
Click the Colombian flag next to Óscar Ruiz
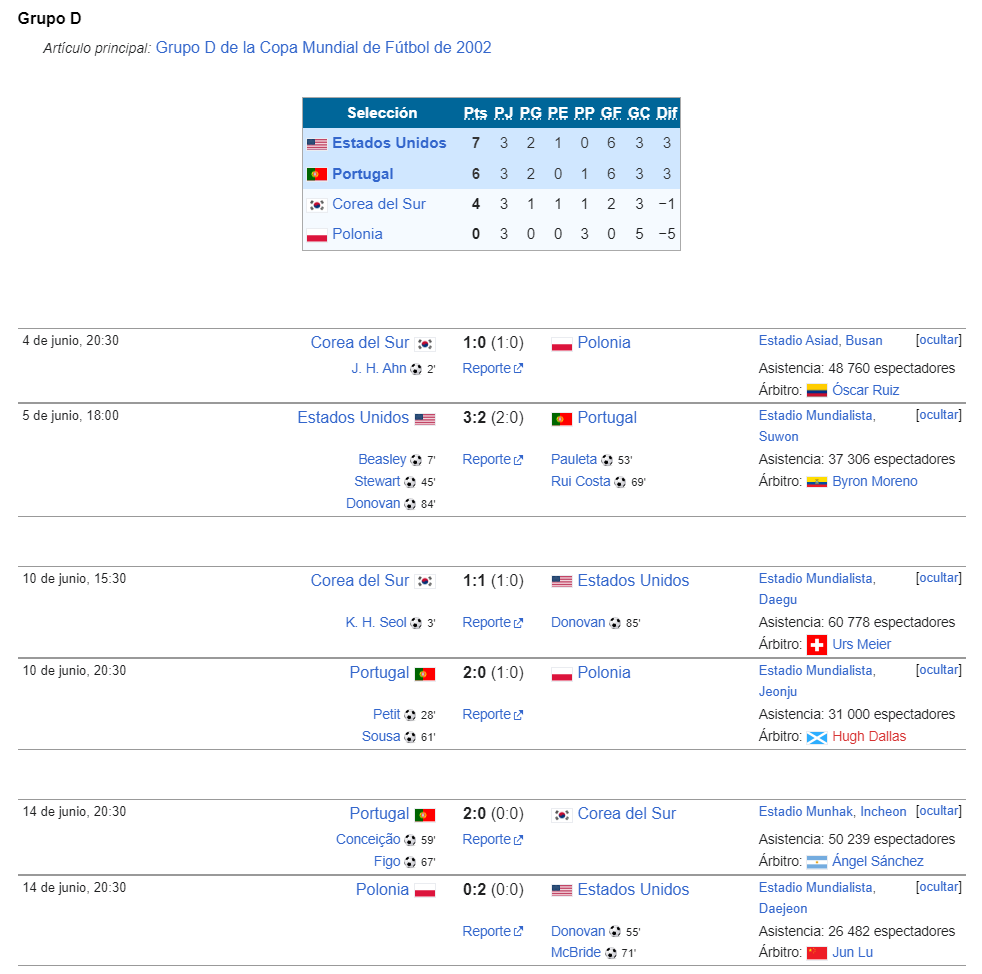tap(817, 391)
